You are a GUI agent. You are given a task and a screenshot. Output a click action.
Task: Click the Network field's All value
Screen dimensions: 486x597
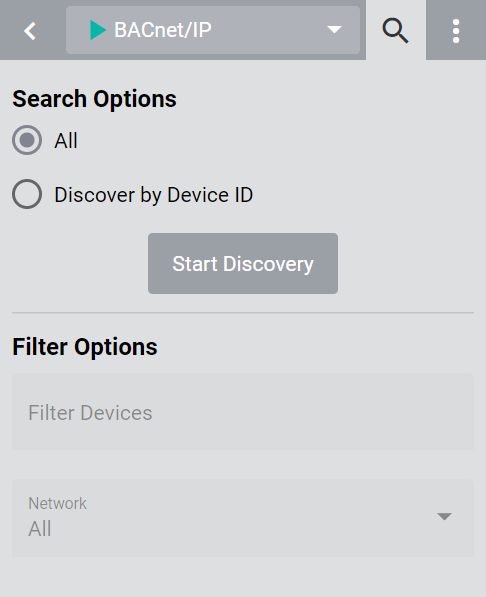point(40,529)
